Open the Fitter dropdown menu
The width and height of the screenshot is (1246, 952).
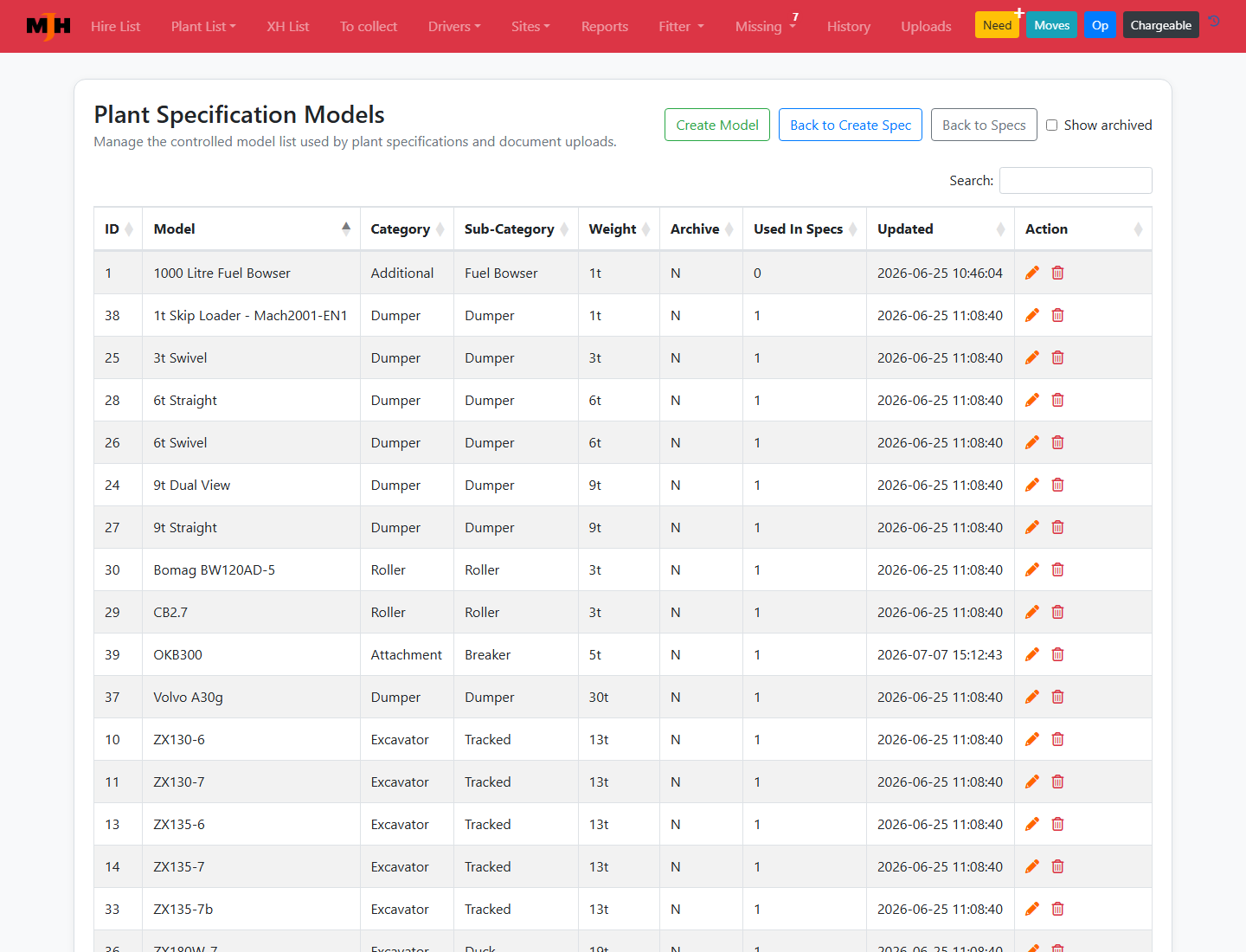(x=681, y=27)
